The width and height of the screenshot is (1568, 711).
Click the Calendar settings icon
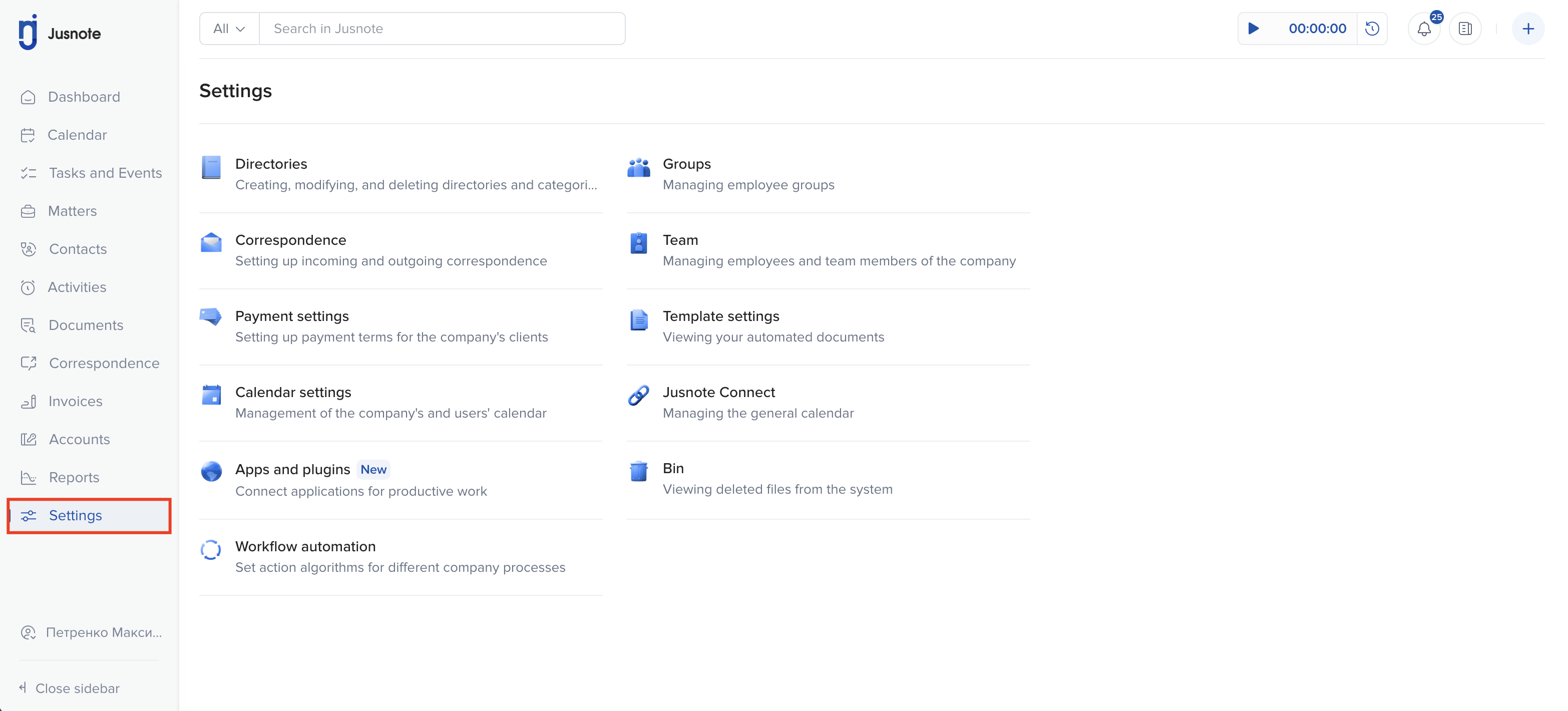[x=211, y=395]
